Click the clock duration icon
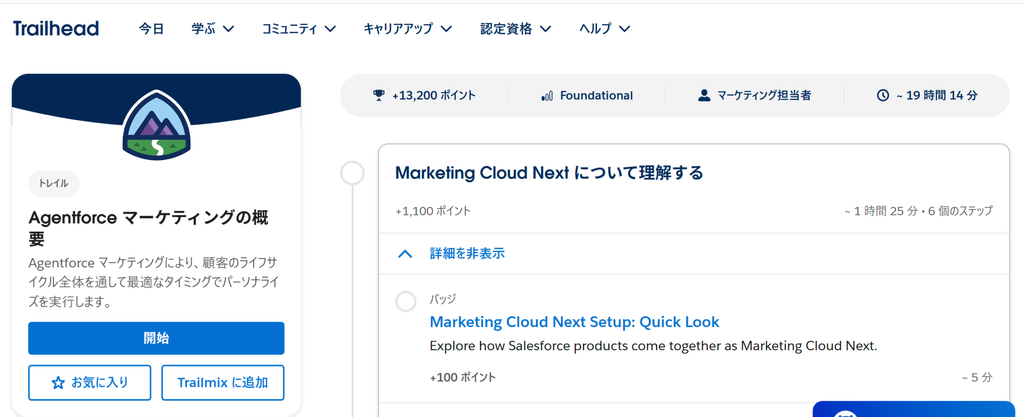This screenshot has height=417, width=1024. (x=883, y=95)
